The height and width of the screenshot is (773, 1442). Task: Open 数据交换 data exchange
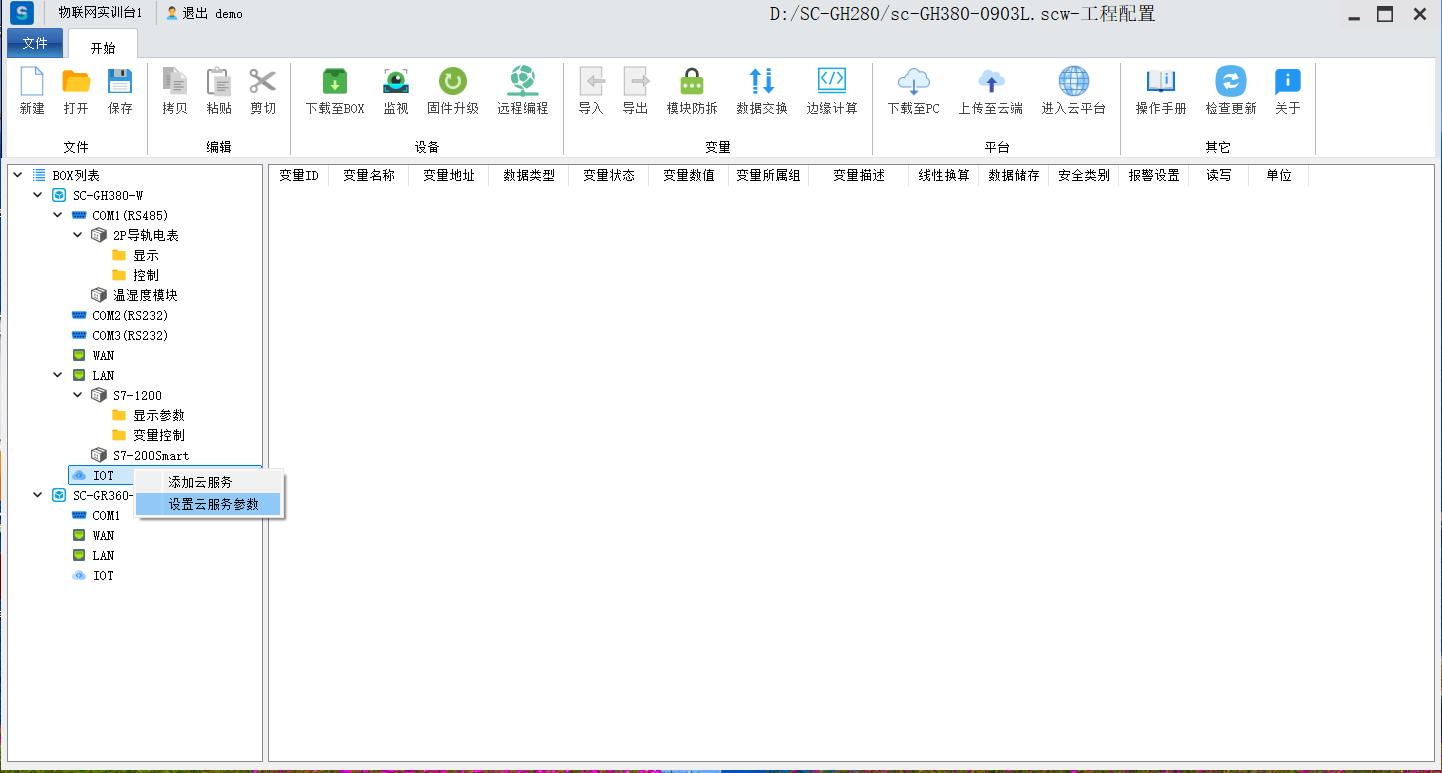761,82
